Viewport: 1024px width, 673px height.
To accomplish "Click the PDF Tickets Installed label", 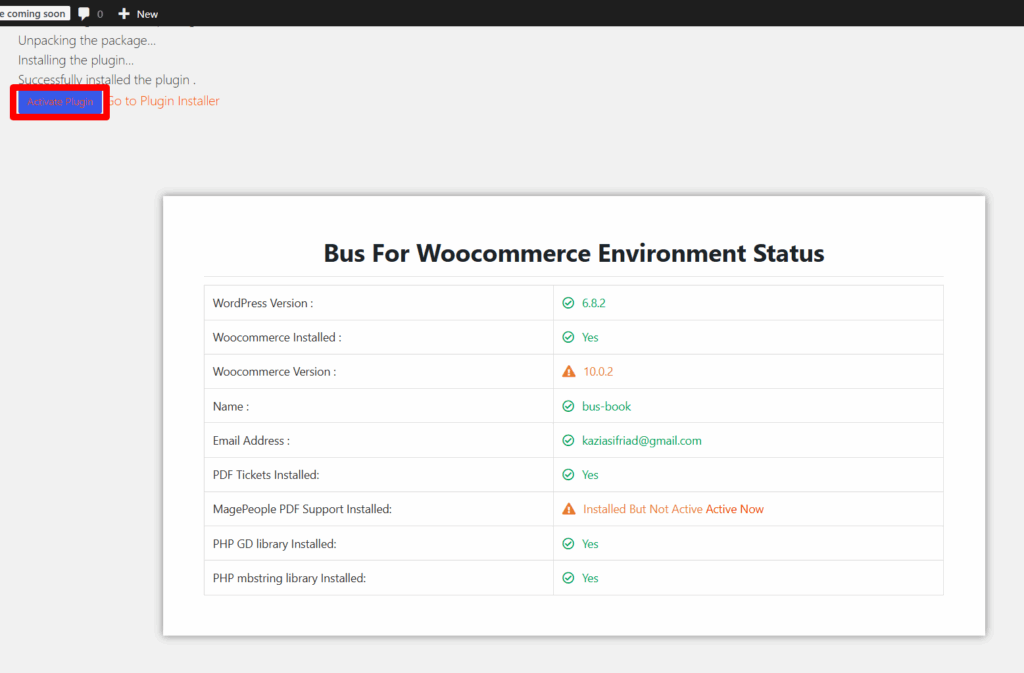I will pos(266,475).
